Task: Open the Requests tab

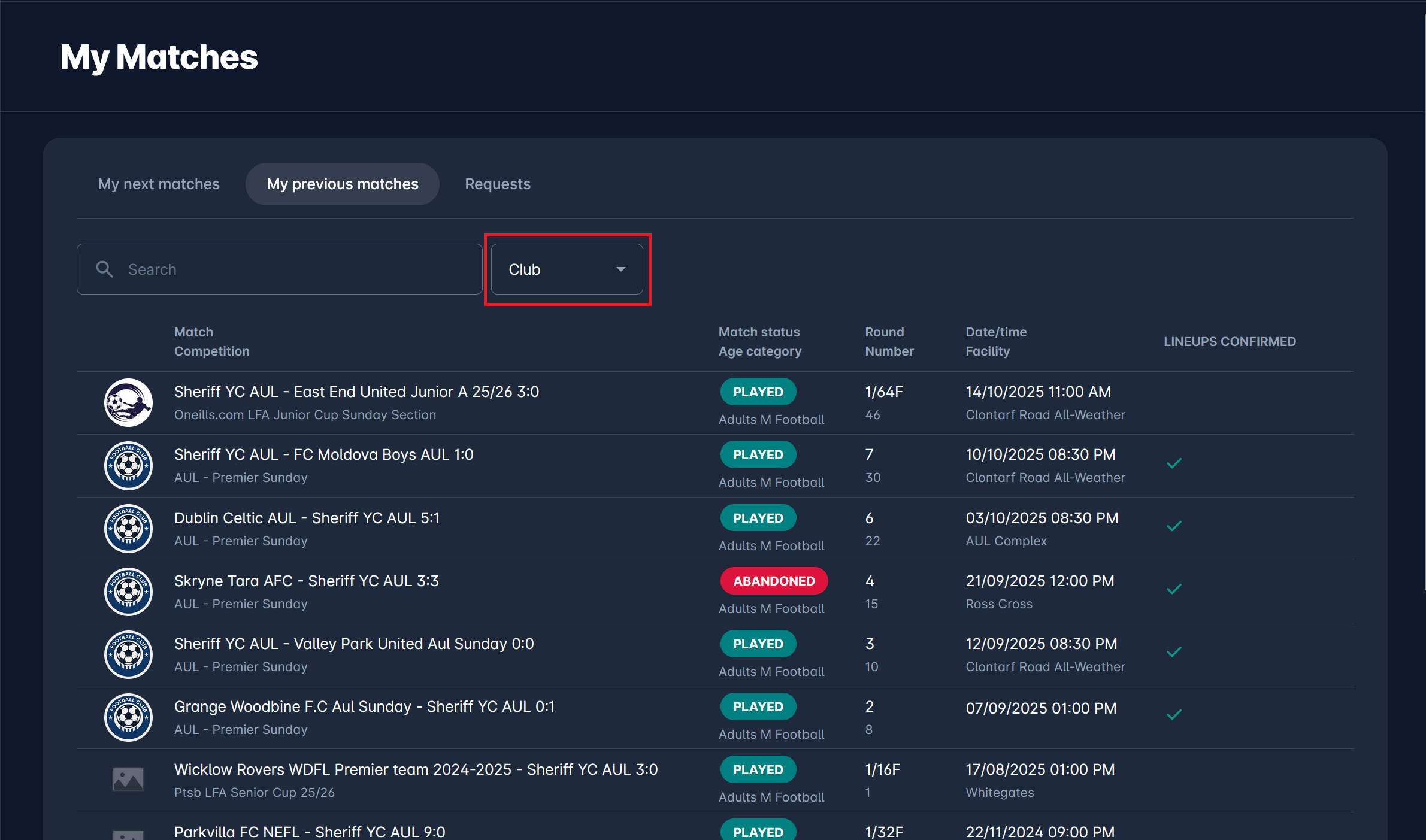Action: pos(498,184)
